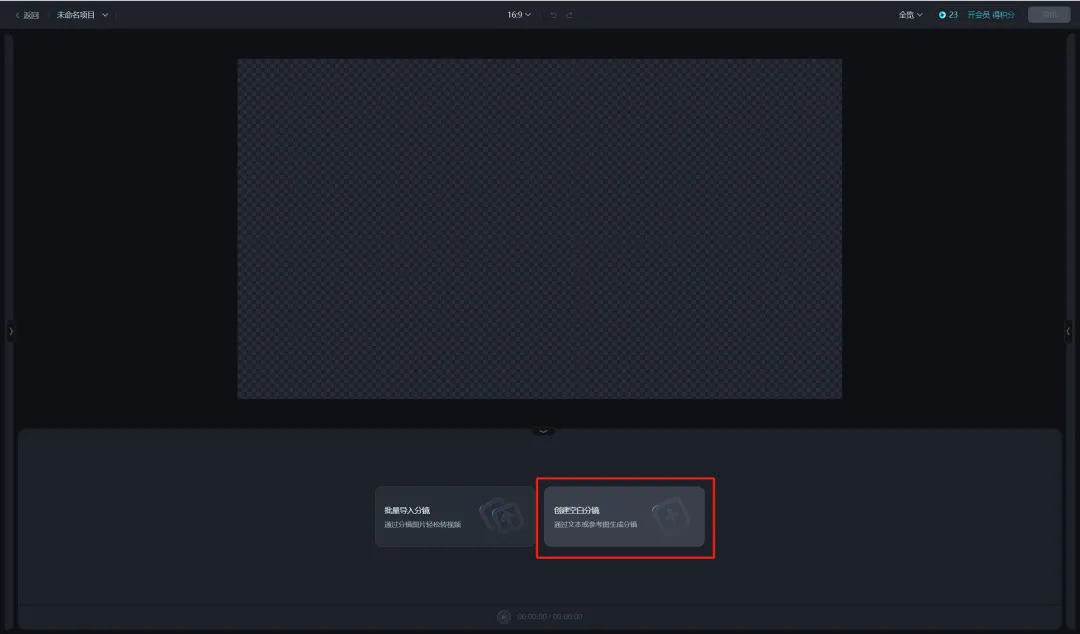Click the 00:00:00 timecode display
The image size is (1080, 634).
point(549,617)
